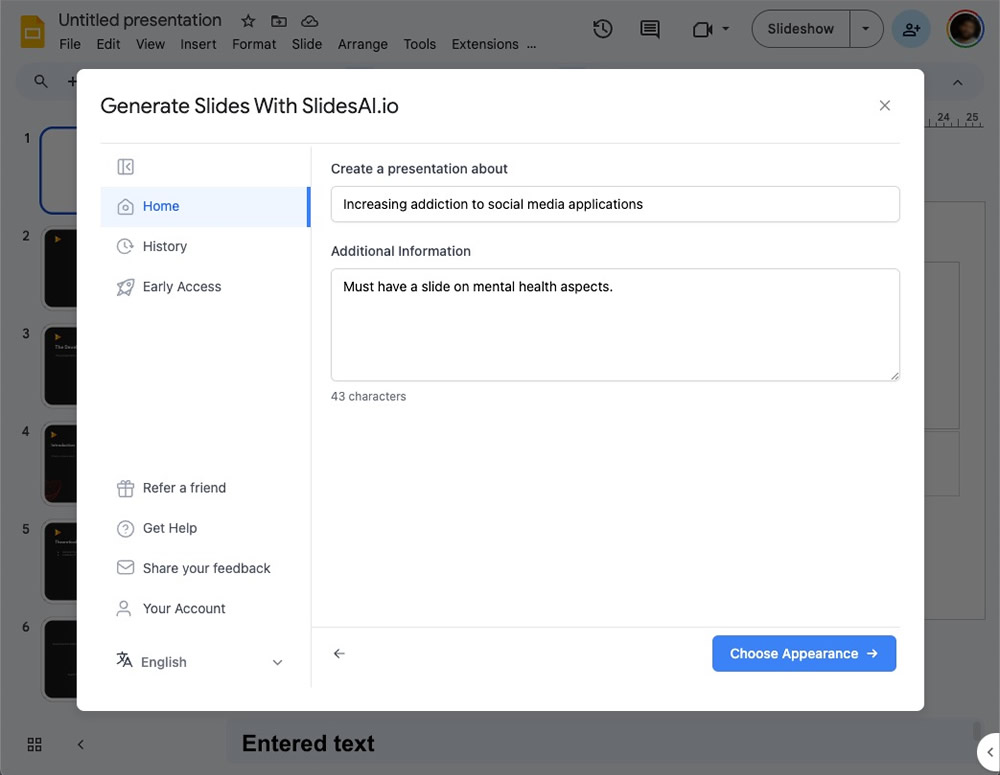Click the History clock icon
This screenshot has width=1000, height=775.
click(126, 247)
